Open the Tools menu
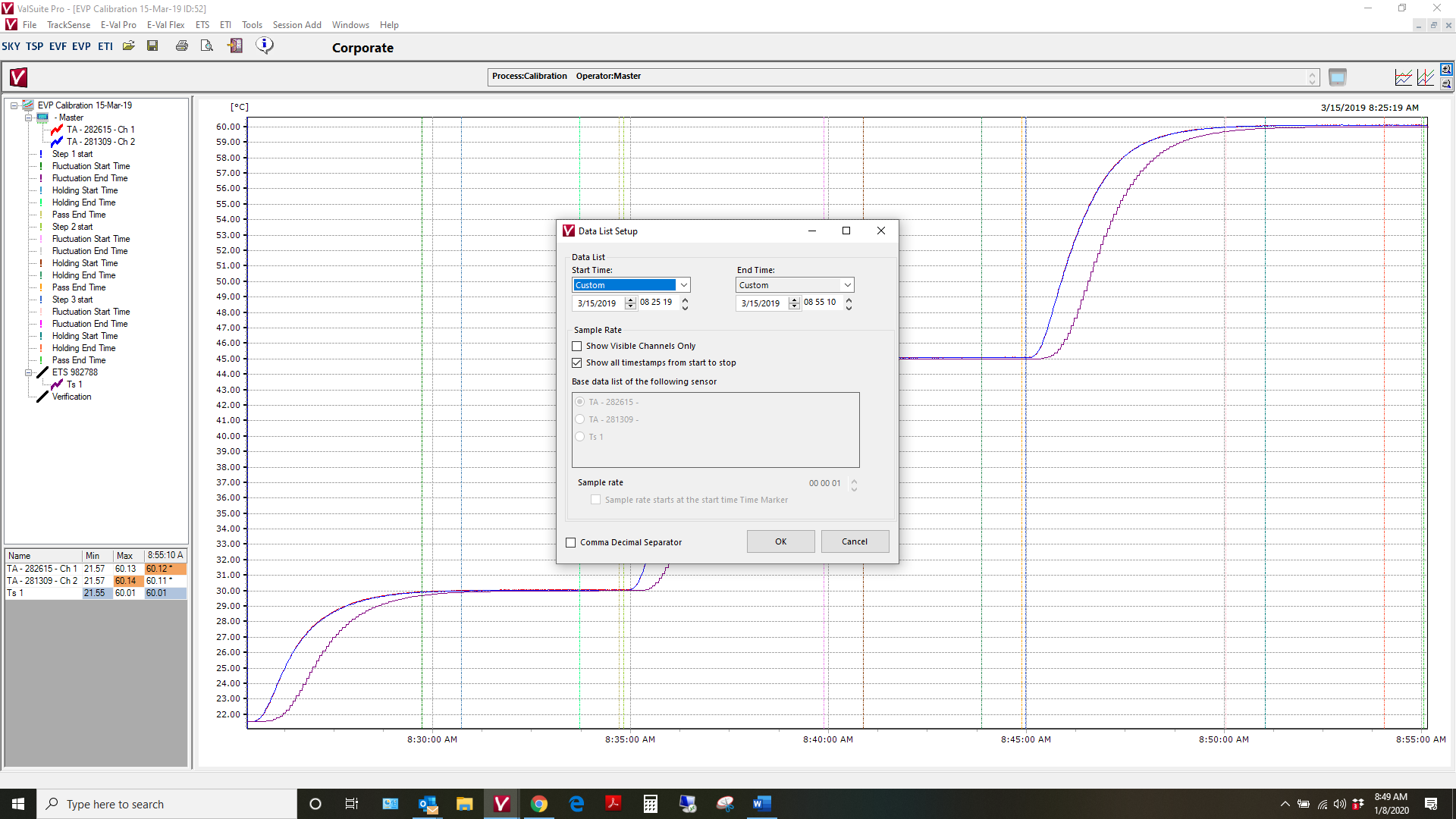The image size is (1456, 819). 252,25
